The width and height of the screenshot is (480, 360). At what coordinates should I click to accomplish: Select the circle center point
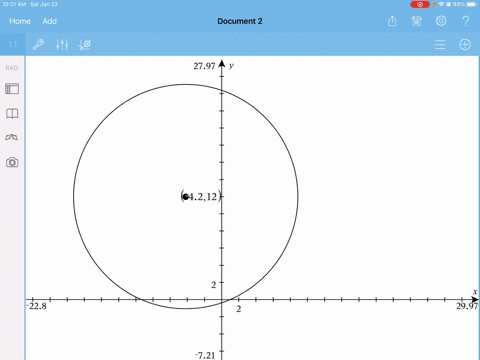[186, 197]
